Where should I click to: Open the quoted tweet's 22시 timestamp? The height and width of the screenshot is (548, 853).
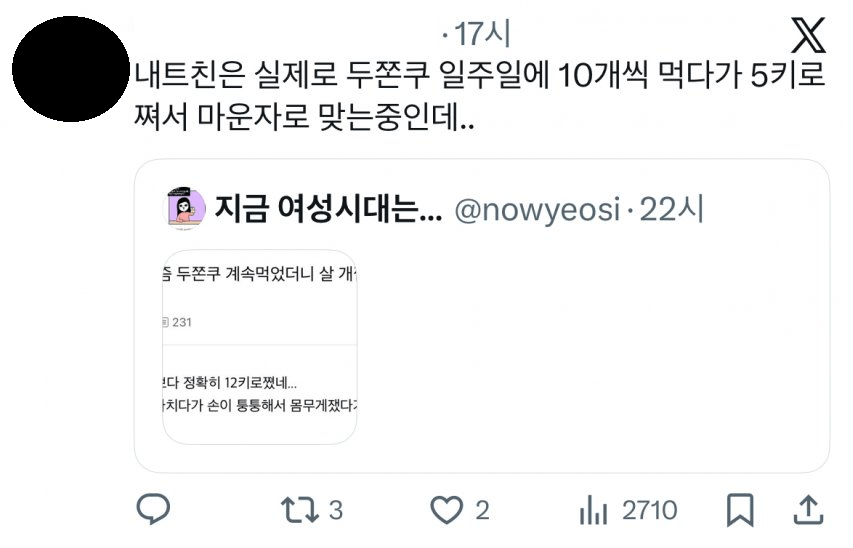(672, 209)
